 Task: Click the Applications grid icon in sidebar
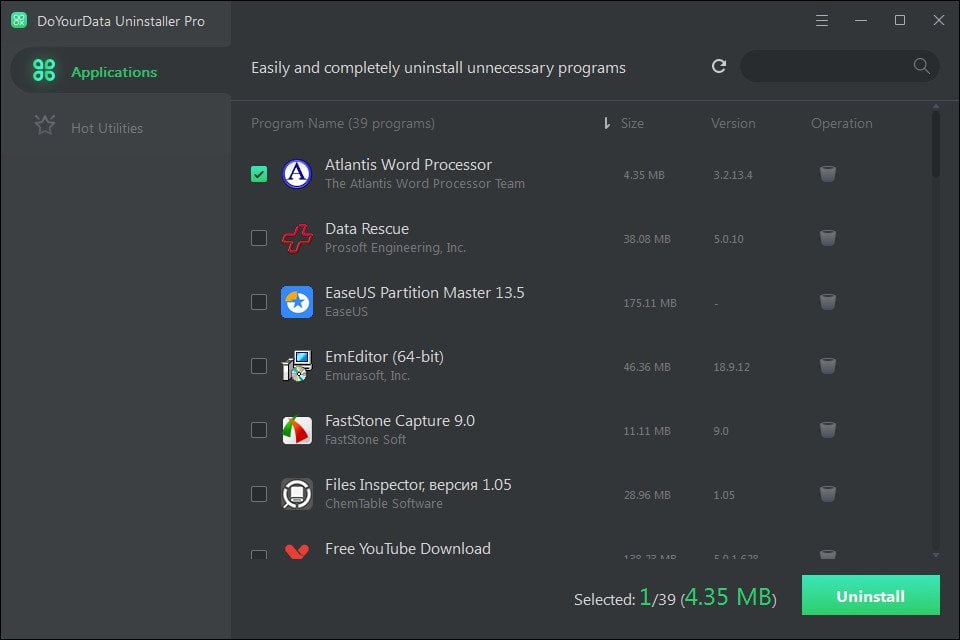(x=43, y=71)
